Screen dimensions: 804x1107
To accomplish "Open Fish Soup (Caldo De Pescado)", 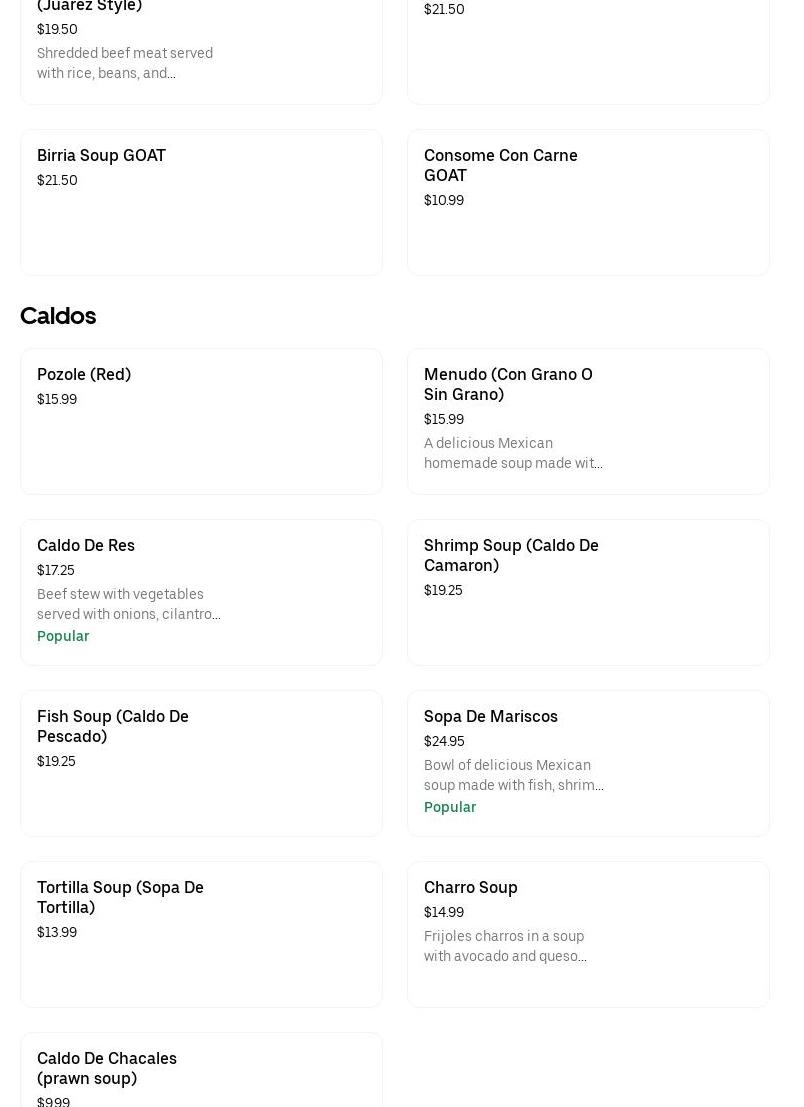I will tap(113, 727).
